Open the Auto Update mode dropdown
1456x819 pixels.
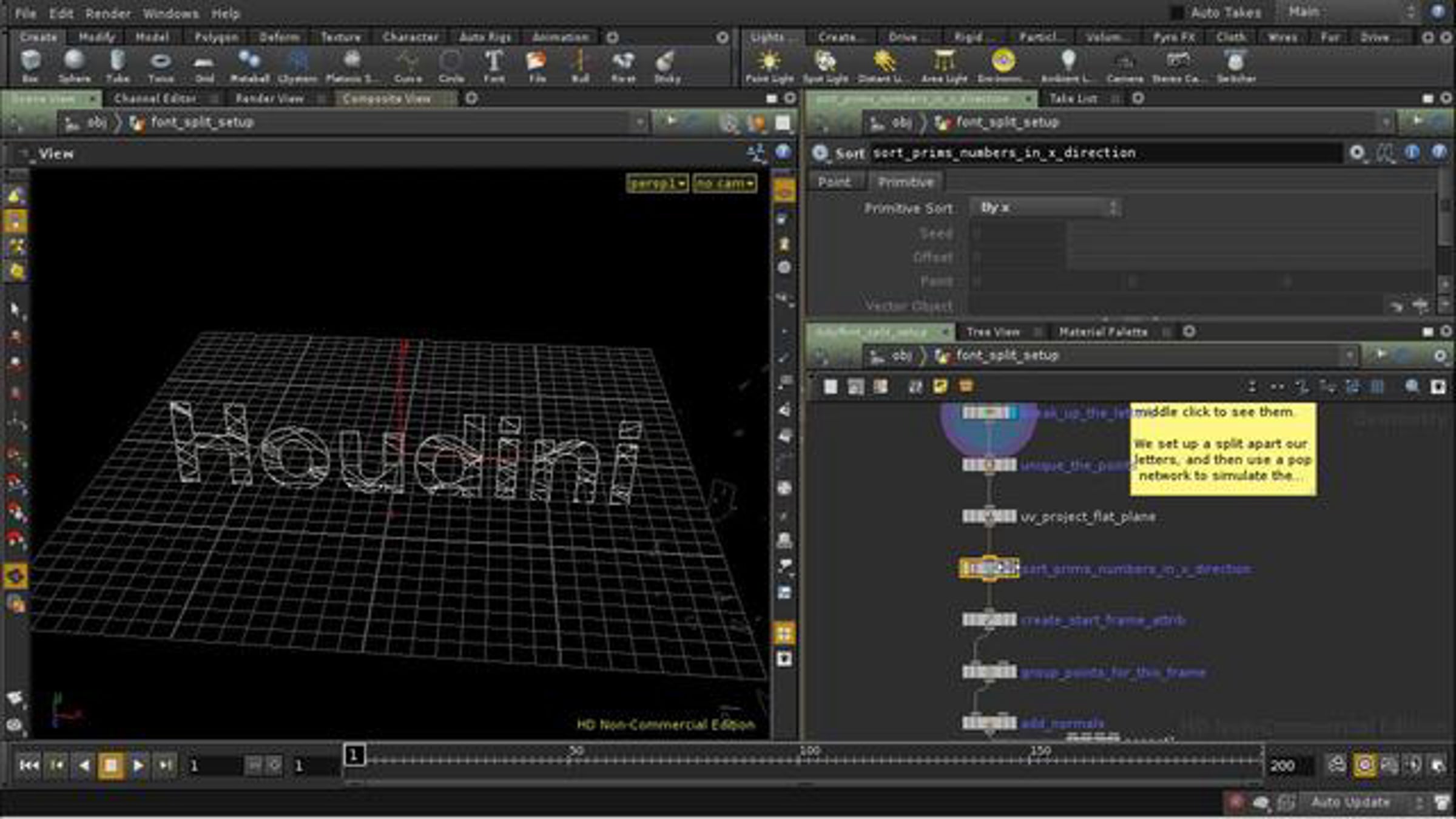1365,802
